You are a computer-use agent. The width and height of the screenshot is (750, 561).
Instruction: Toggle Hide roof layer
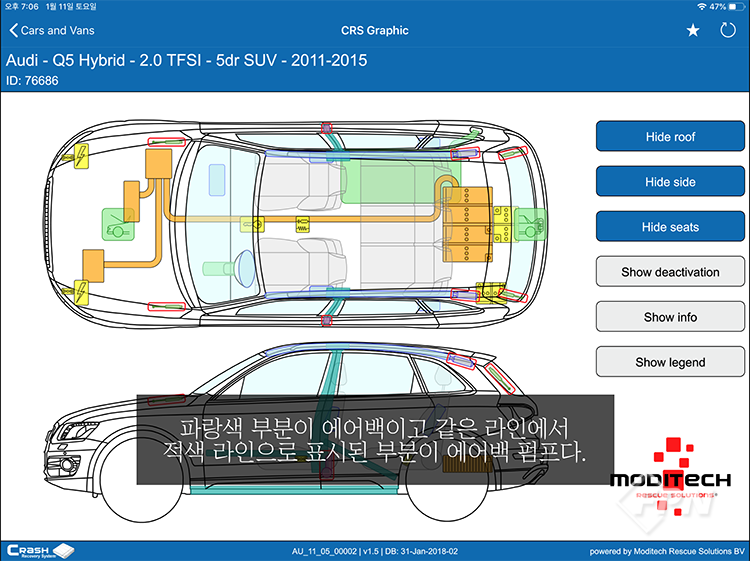click(670, 137)
